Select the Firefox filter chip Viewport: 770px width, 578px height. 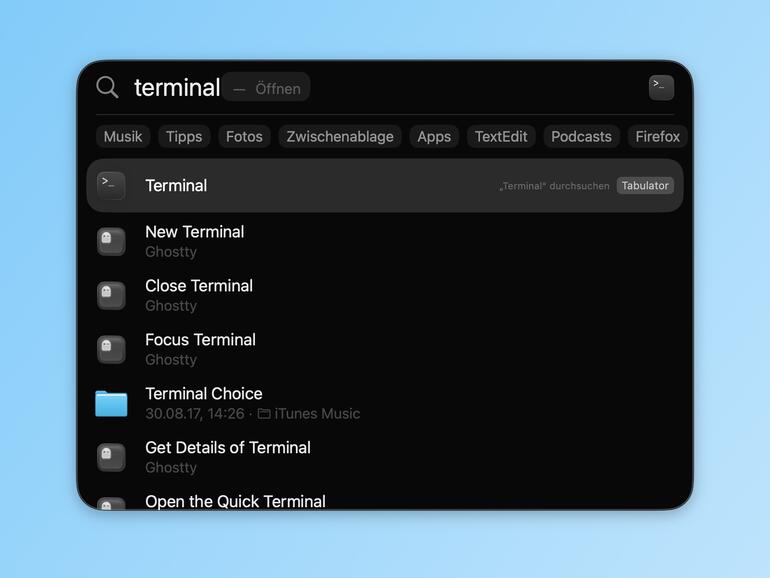tap(658, 137)
